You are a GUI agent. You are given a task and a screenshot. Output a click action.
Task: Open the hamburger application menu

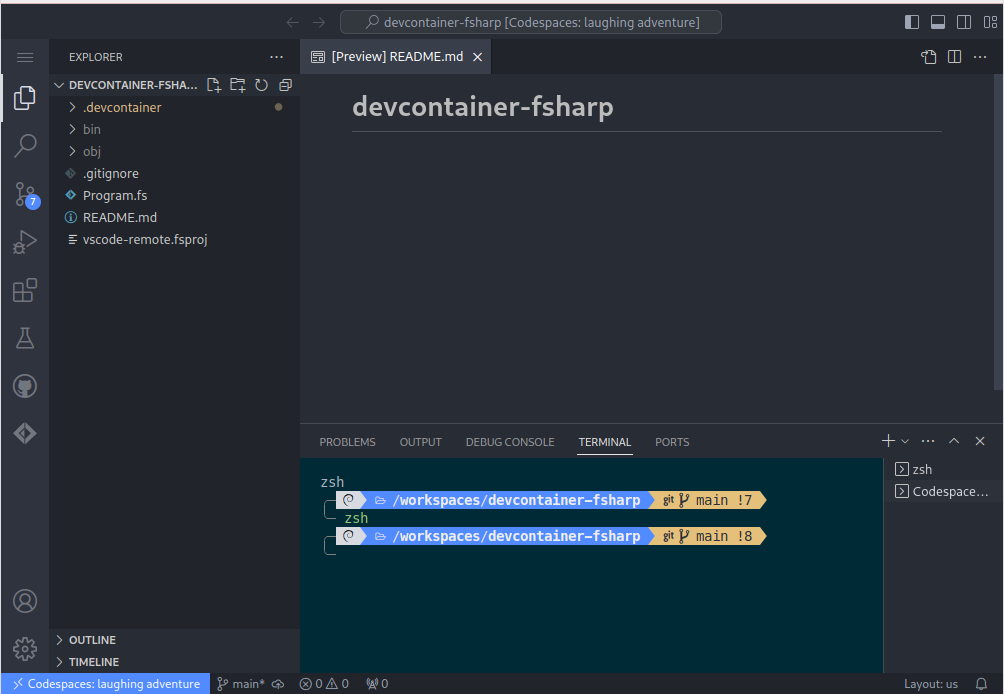tap(25, 58)
